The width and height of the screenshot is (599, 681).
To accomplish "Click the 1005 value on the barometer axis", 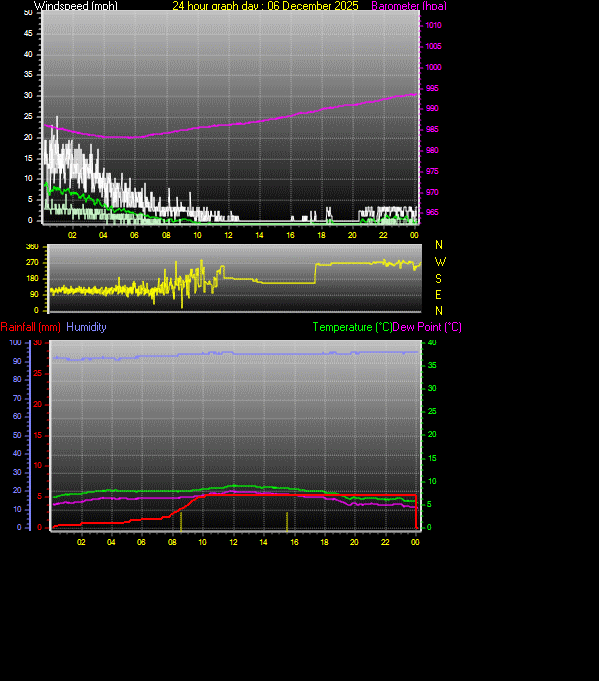I will tap(433, 46).
